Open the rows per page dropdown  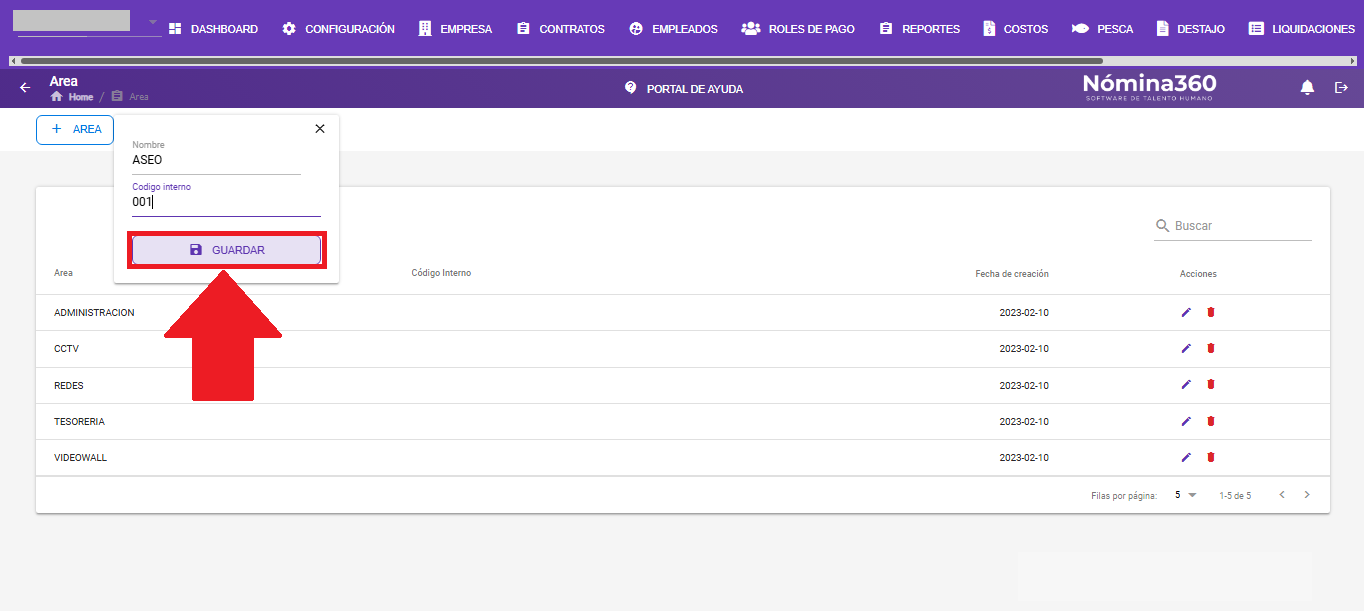(1185, 495)
